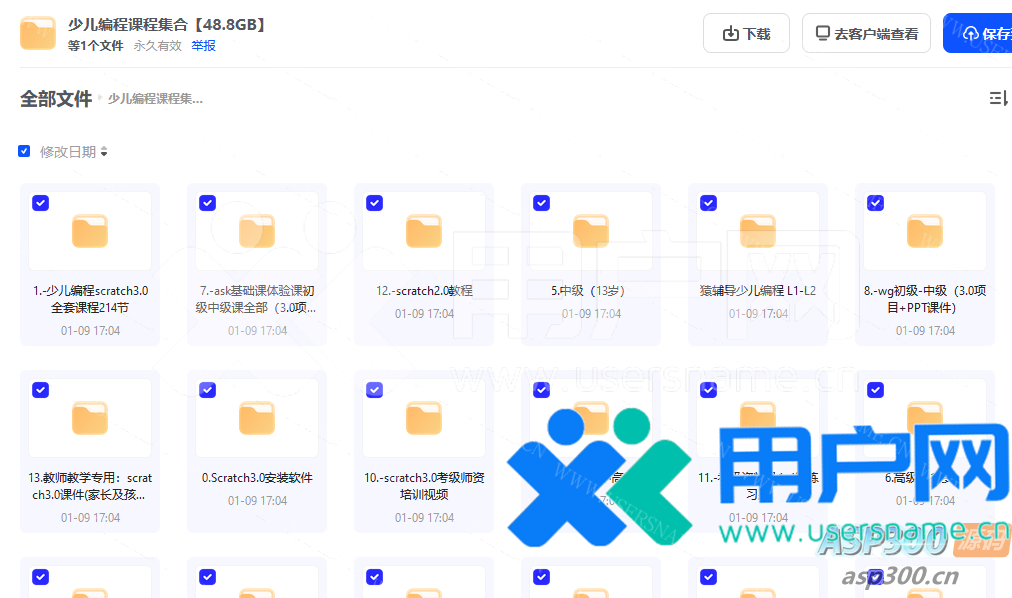The image size is (1012, 598).
Task: Click the blue 保存 save button
Action: [978, 33]
